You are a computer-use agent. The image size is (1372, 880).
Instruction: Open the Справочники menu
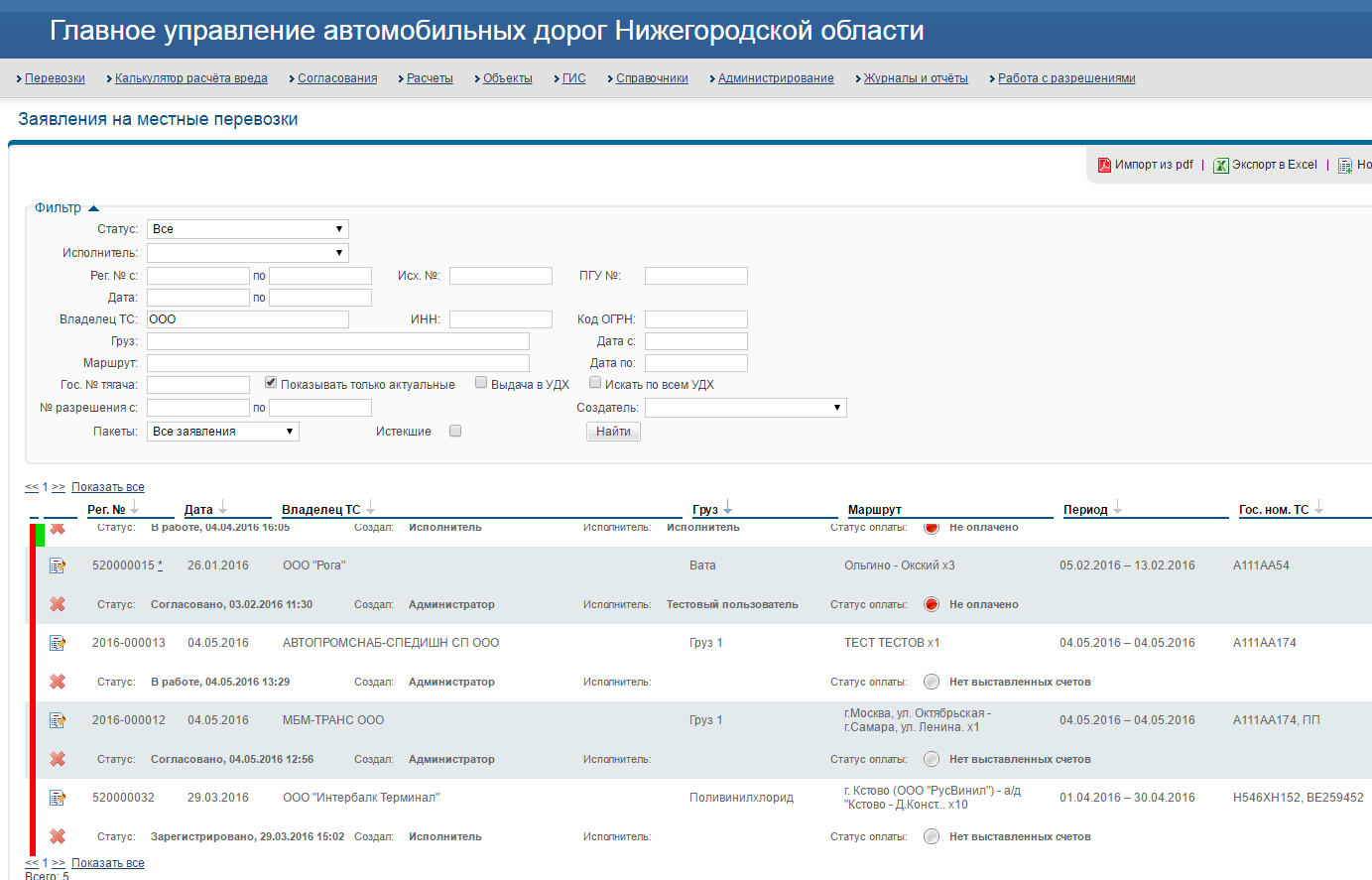click(x=651, y=78)
